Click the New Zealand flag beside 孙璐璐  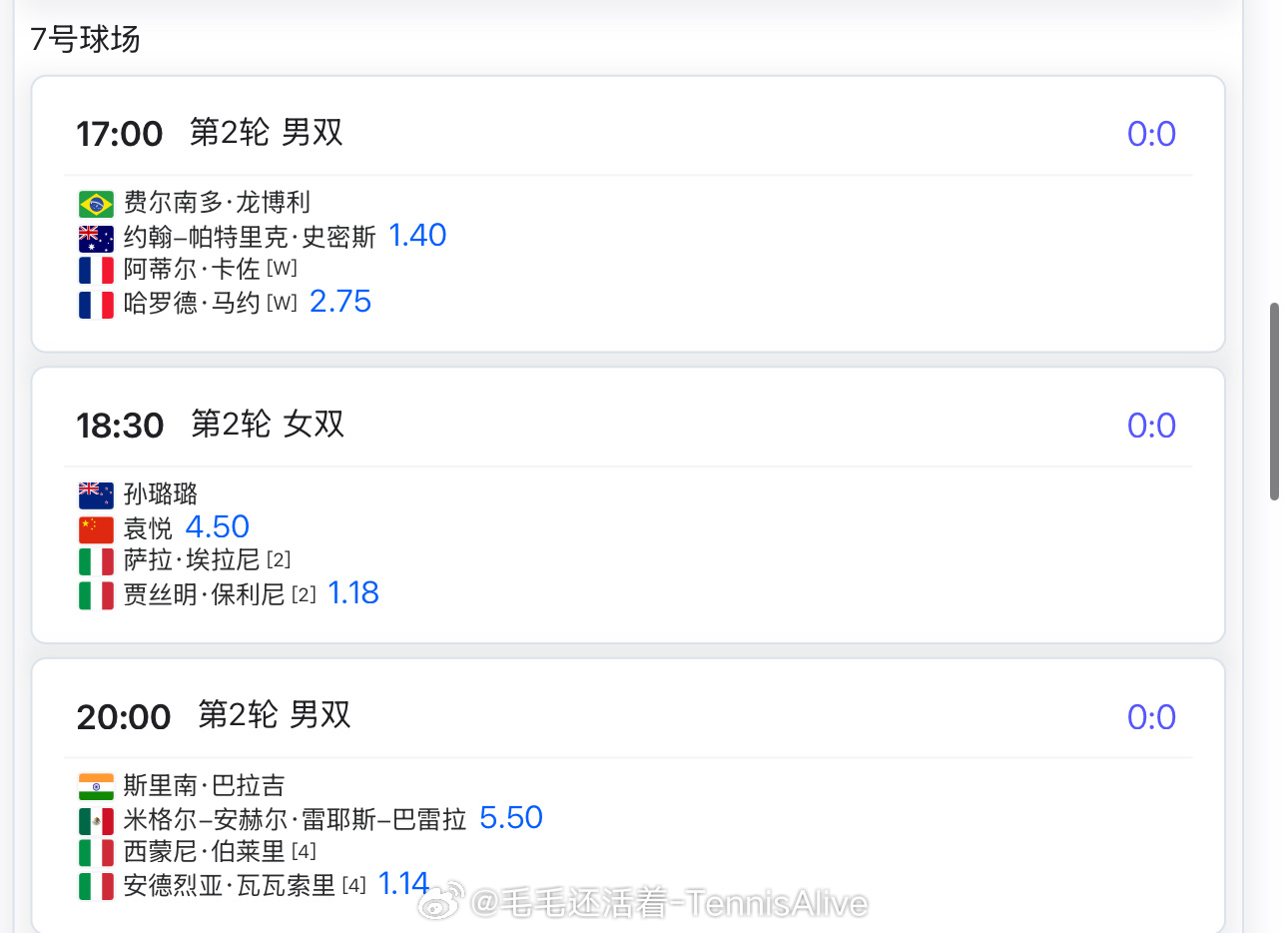[x=96, y=495]
